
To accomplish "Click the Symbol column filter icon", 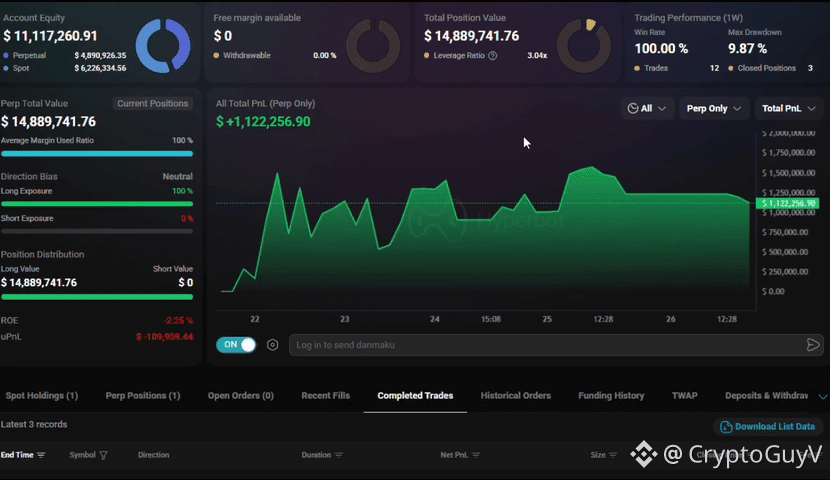I will (x=104, y=455).
